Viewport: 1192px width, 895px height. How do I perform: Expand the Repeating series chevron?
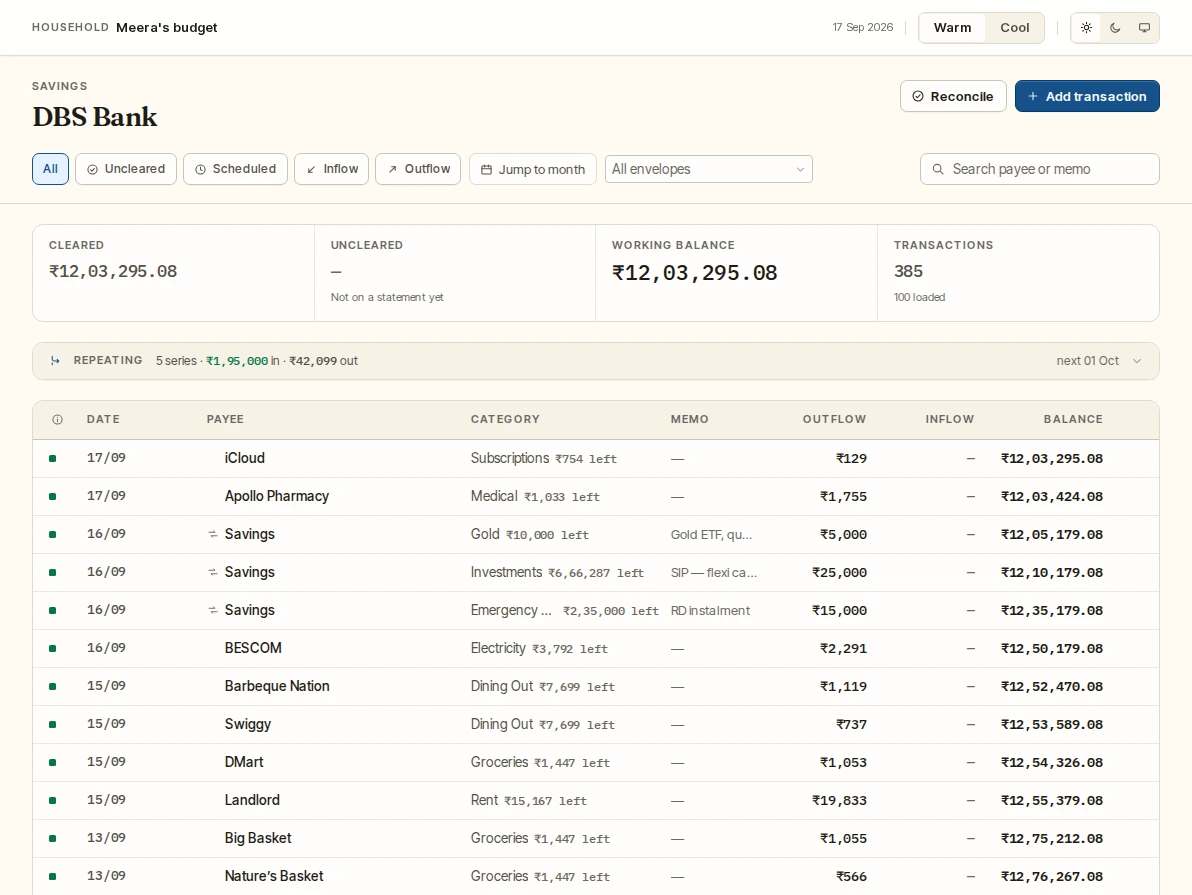[1137, 361]
